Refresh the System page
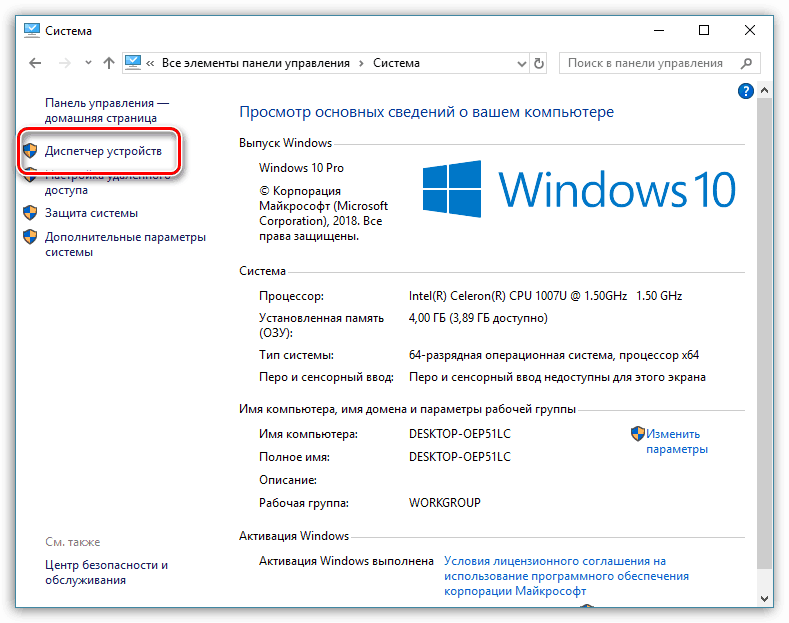789x623 pixels. [x=538, y=63]
